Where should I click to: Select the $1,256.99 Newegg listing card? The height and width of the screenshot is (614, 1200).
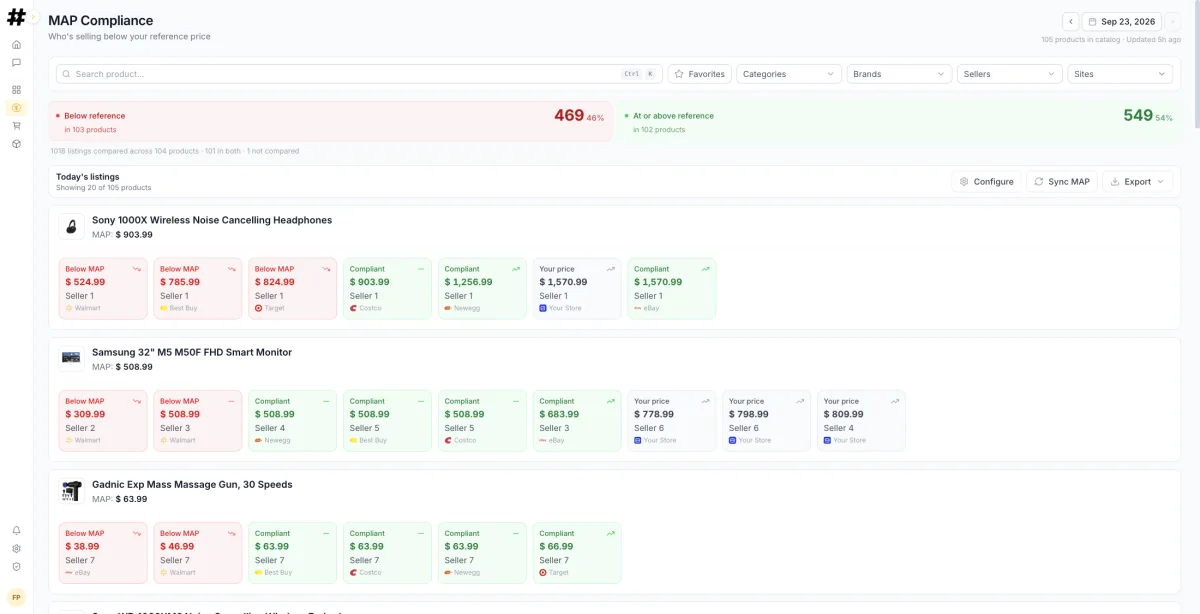point(483,289)
